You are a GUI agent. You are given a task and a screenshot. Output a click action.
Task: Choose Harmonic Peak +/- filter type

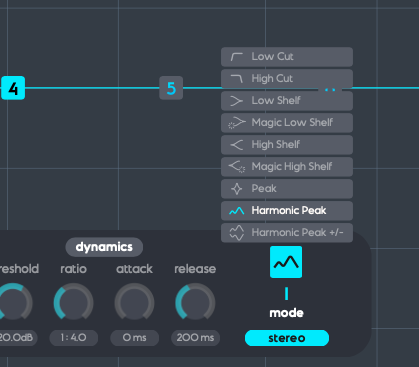[x=287, y=233]
